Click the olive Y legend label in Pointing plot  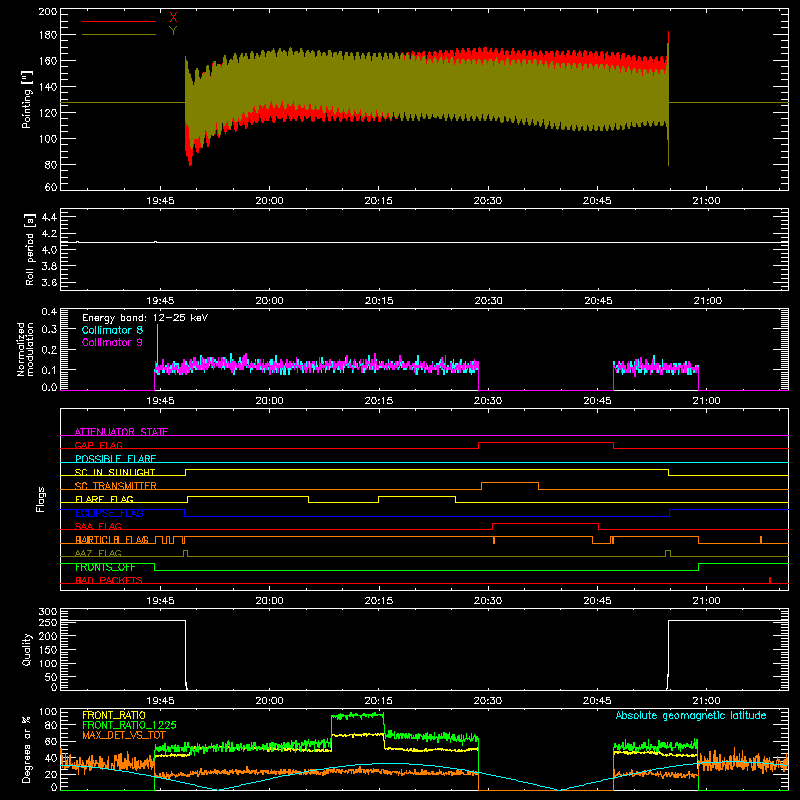(173, 31)
